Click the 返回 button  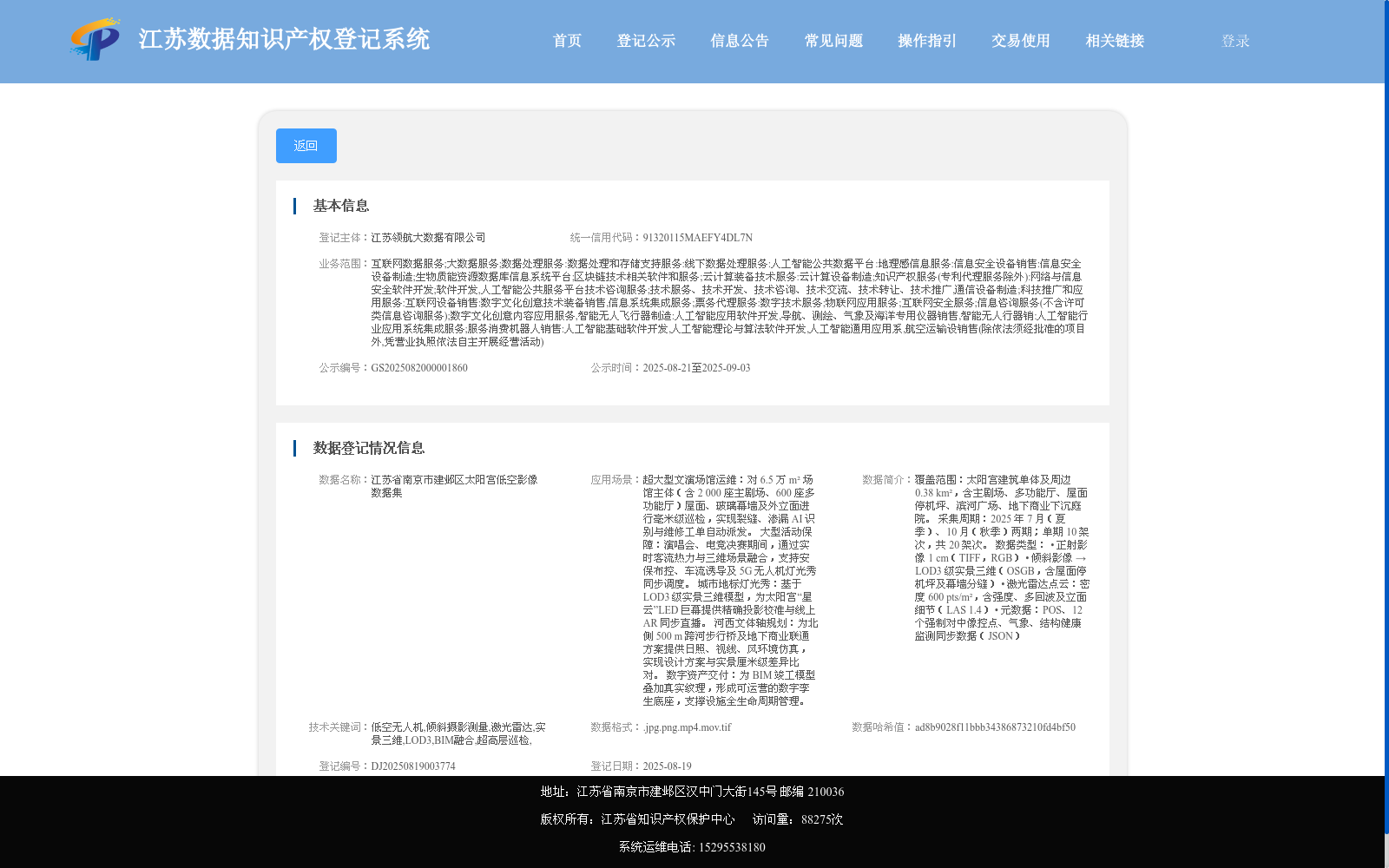point(306,146)
